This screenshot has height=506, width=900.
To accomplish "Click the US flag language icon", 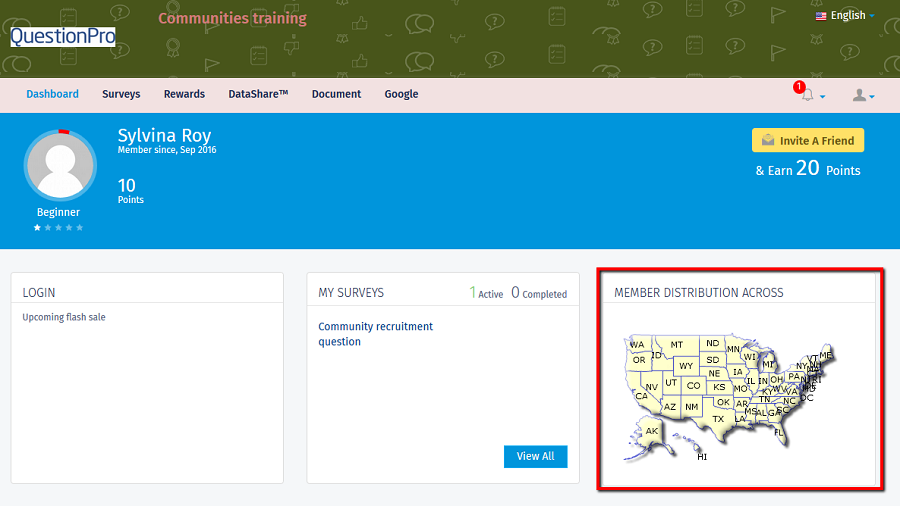I will pyautogui.click(x=821, y=16).
